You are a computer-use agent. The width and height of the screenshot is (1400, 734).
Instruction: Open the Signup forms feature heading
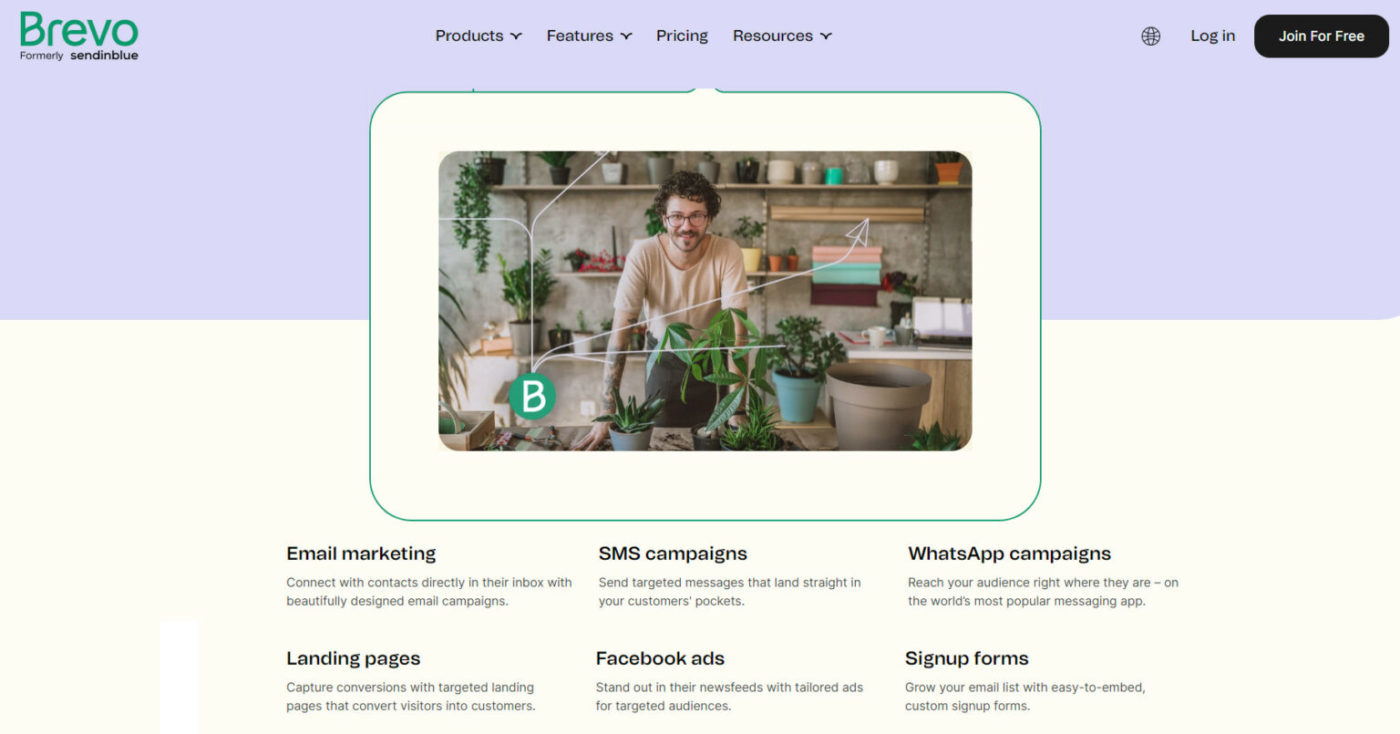(x=967, y=658)
